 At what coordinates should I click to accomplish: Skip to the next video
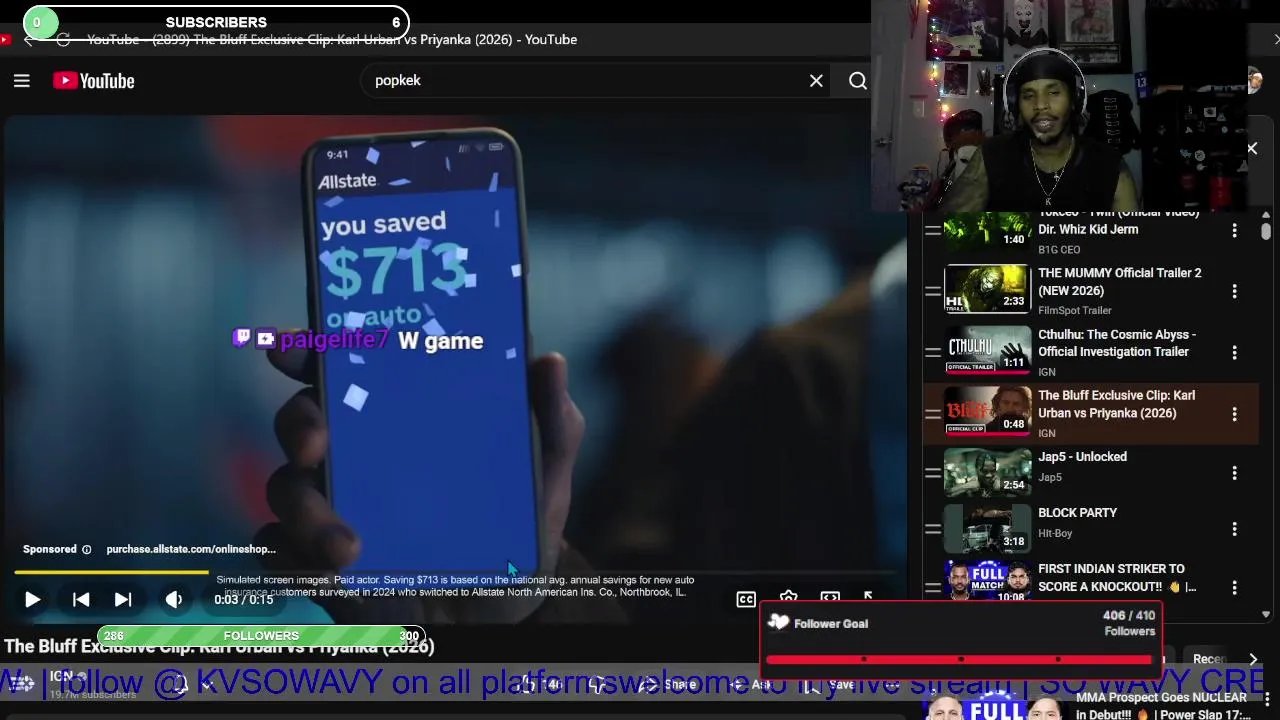point(123,599)
